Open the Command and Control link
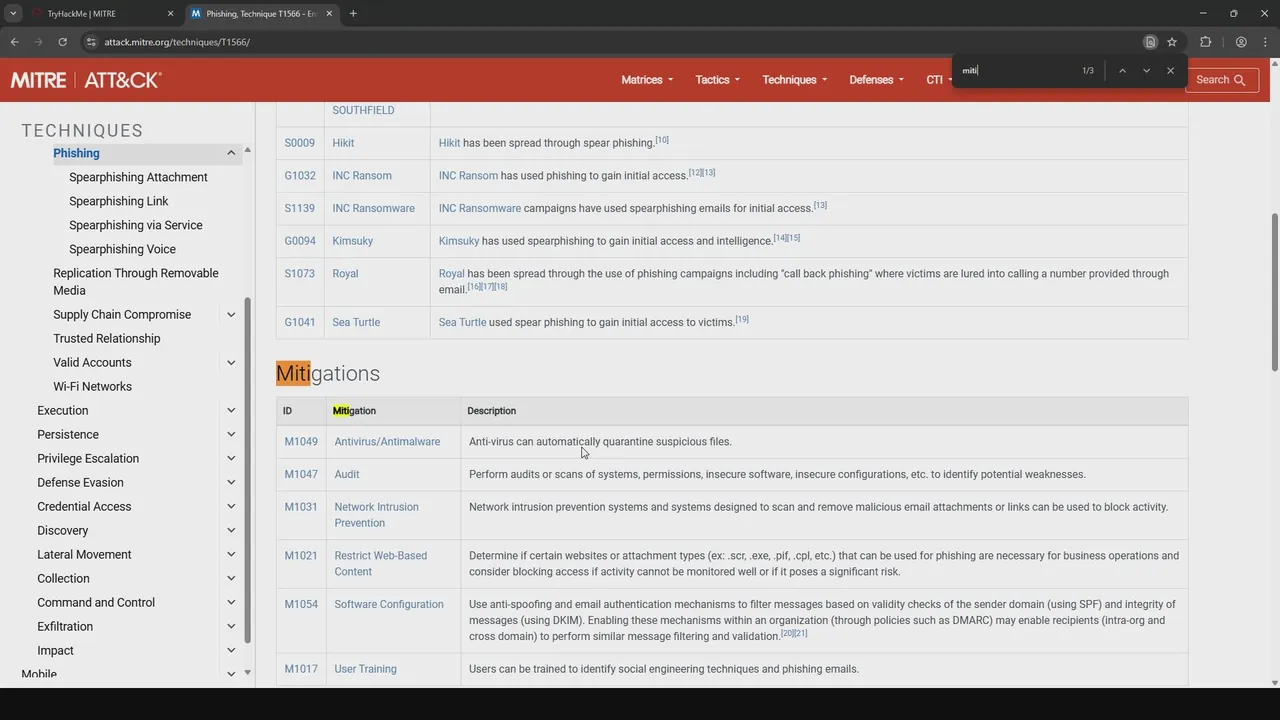 [96, 602]
